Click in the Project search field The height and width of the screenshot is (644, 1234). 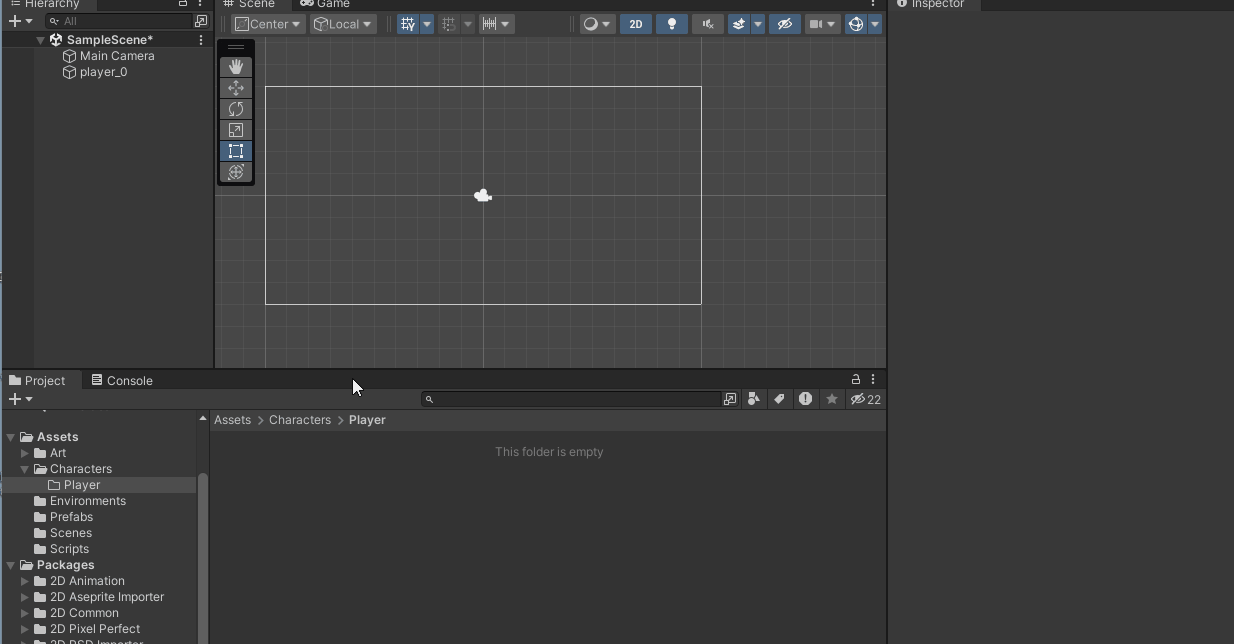572,399
